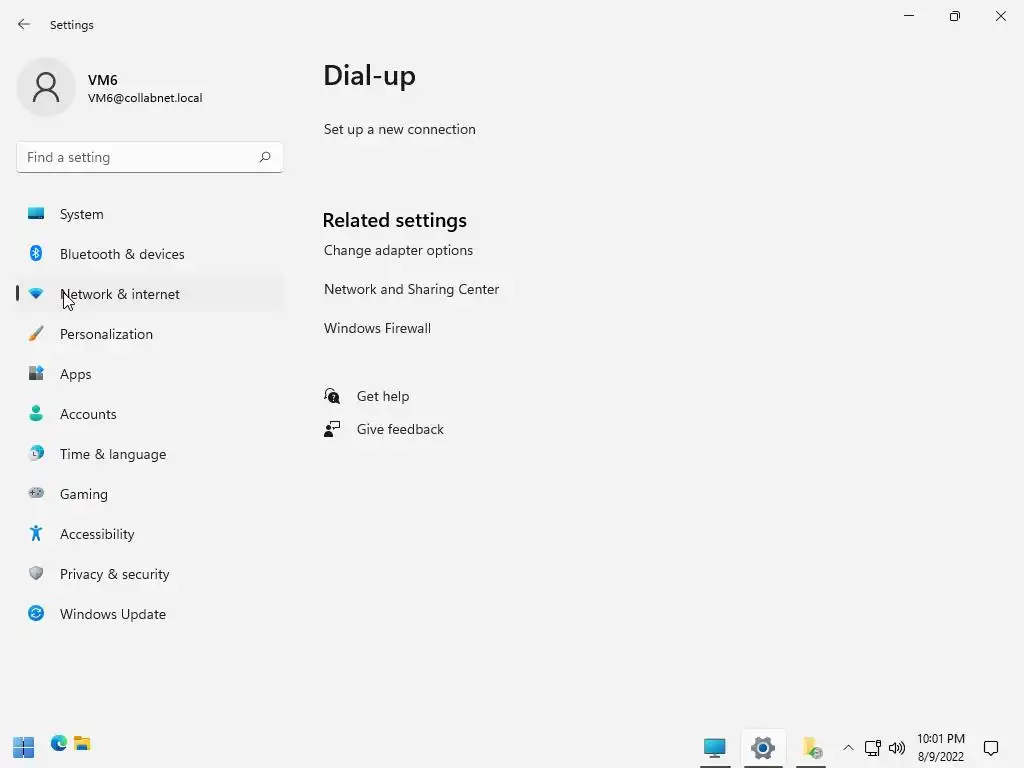Click the folder app taskbar icon

pos(811,748)
